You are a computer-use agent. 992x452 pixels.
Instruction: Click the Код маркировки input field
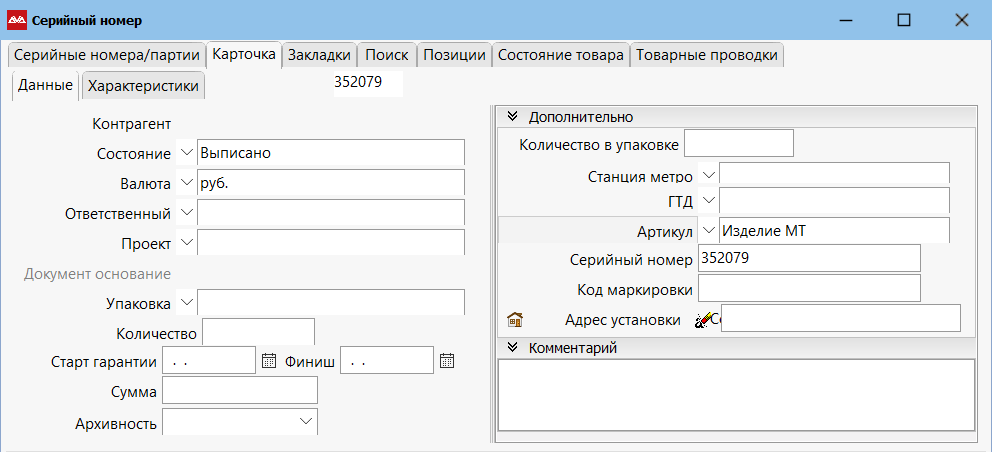click(808, 289)
